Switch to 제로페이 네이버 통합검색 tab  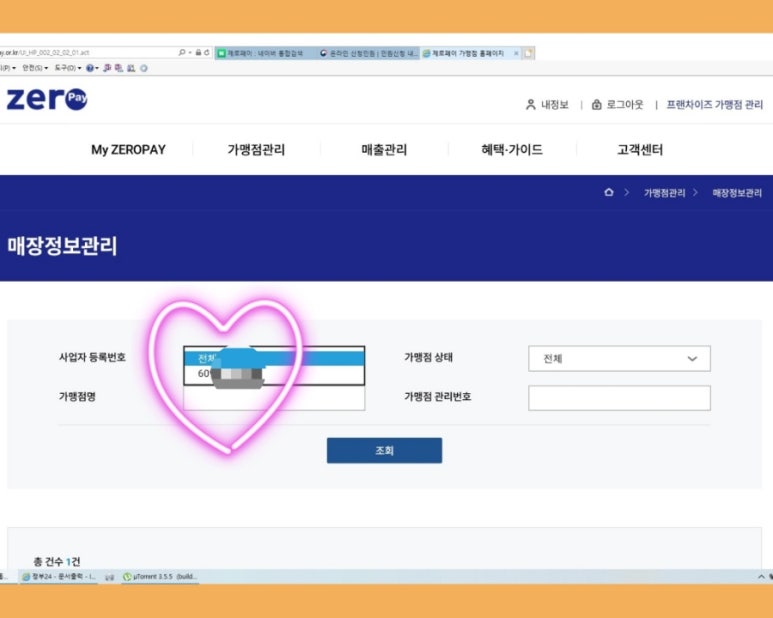tap(264, 53)
